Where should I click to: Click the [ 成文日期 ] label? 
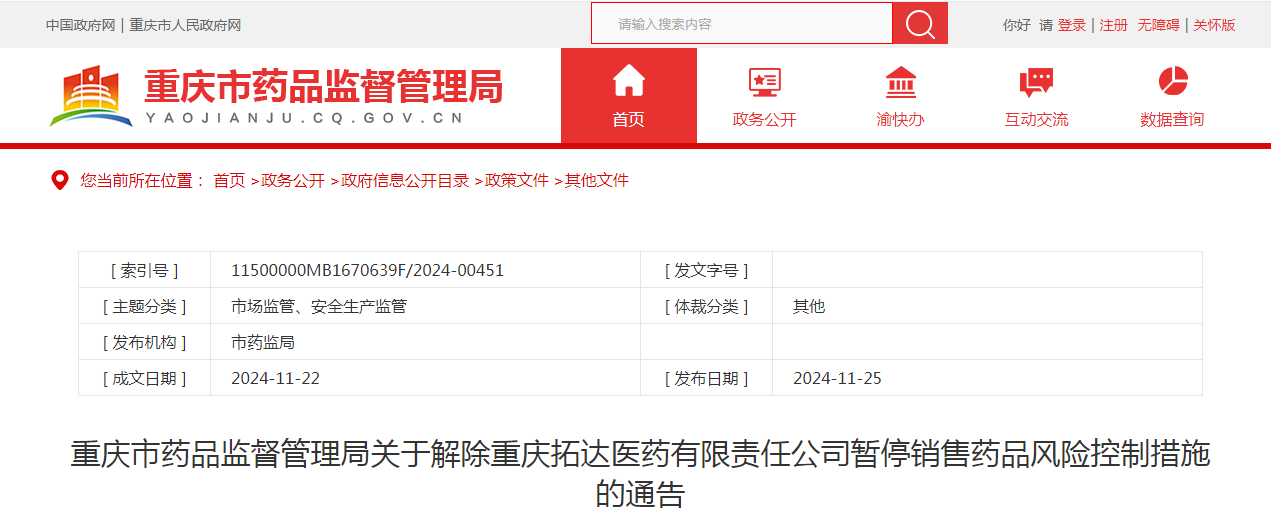[x=144, y=379]
